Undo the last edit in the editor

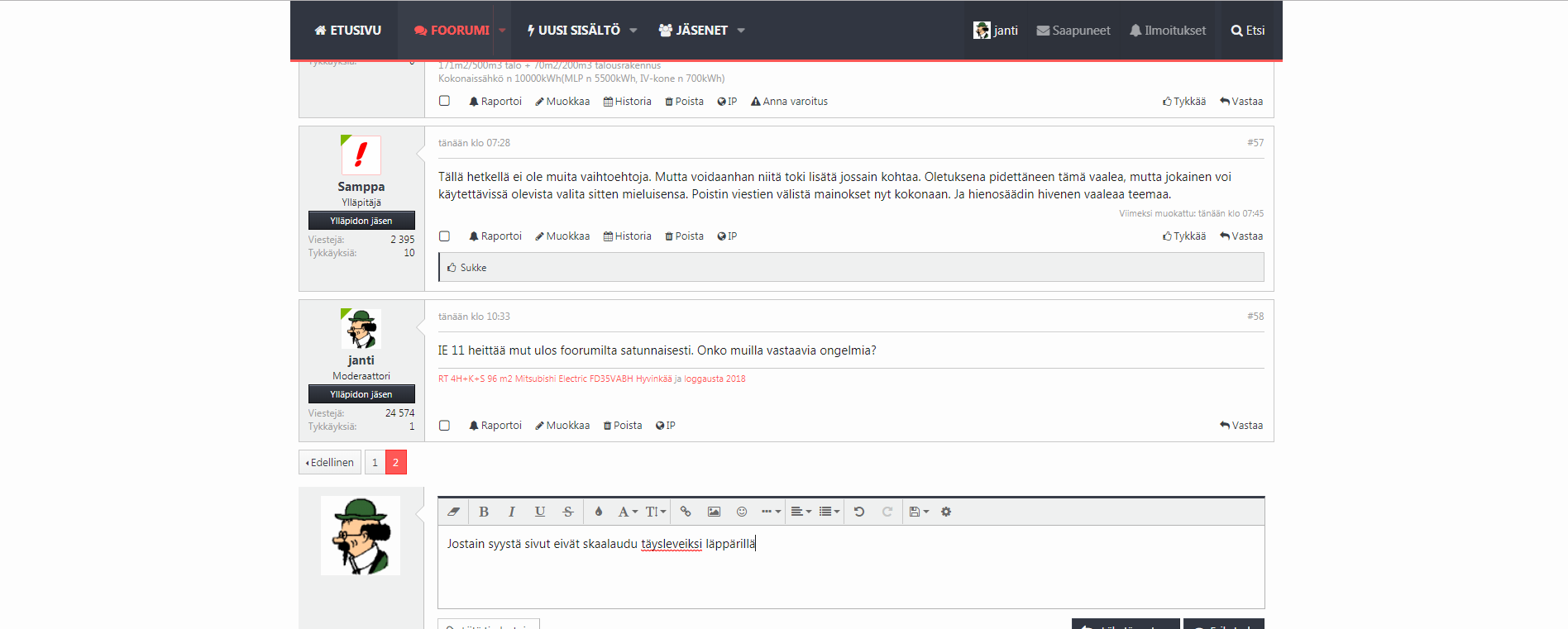[859, 512]
